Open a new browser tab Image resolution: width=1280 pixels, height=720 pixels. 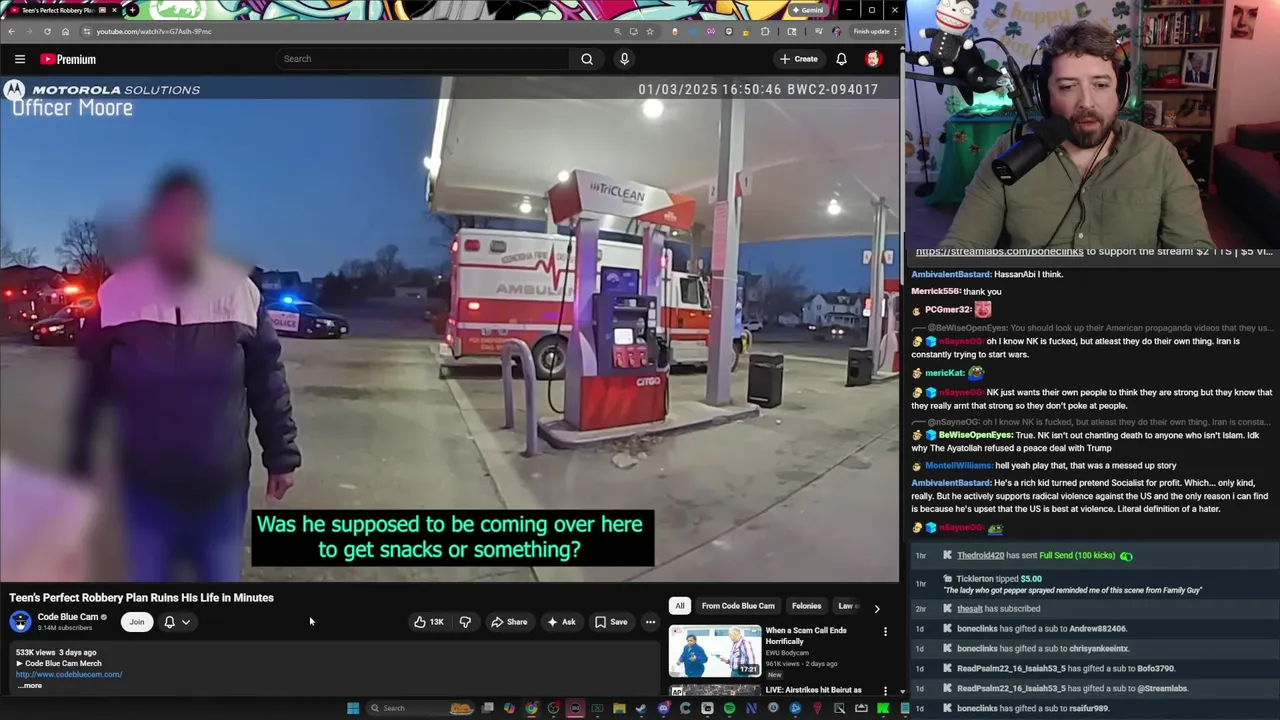(132, 10)
